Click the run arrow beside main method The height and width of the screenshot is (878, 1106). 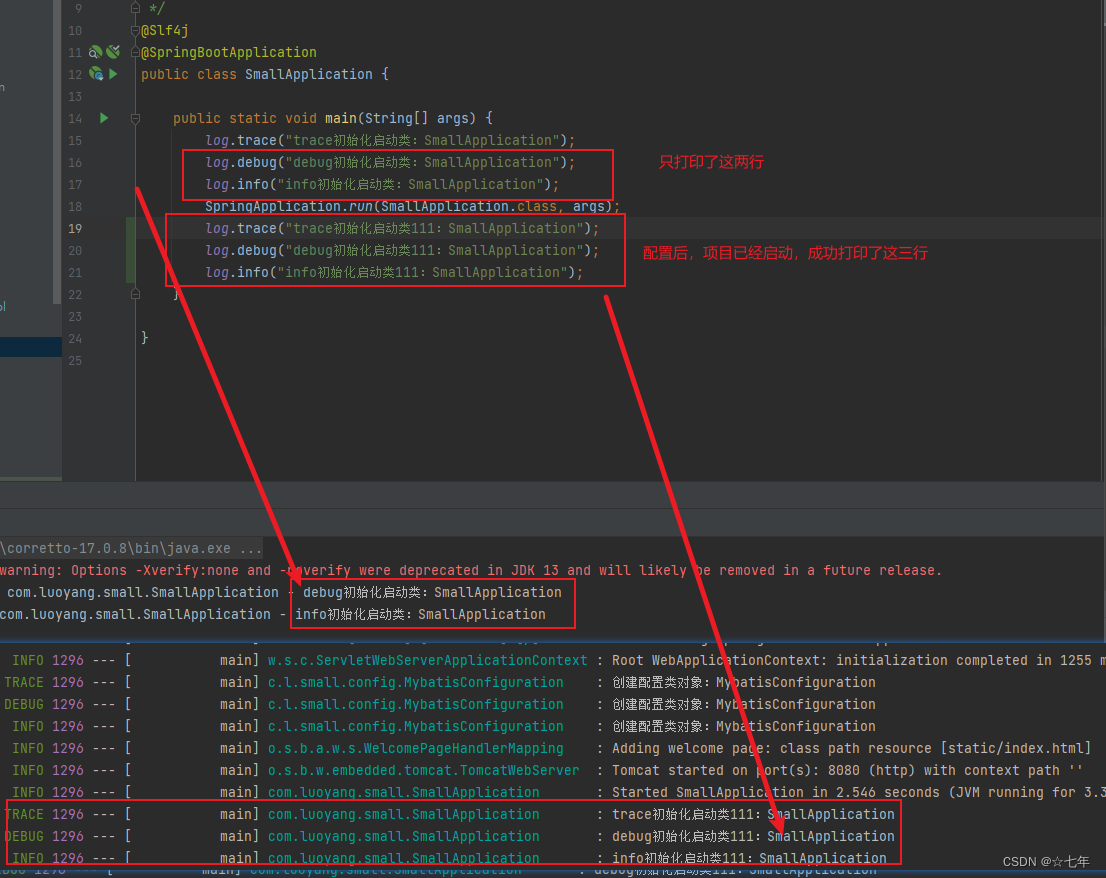(104, 118)
